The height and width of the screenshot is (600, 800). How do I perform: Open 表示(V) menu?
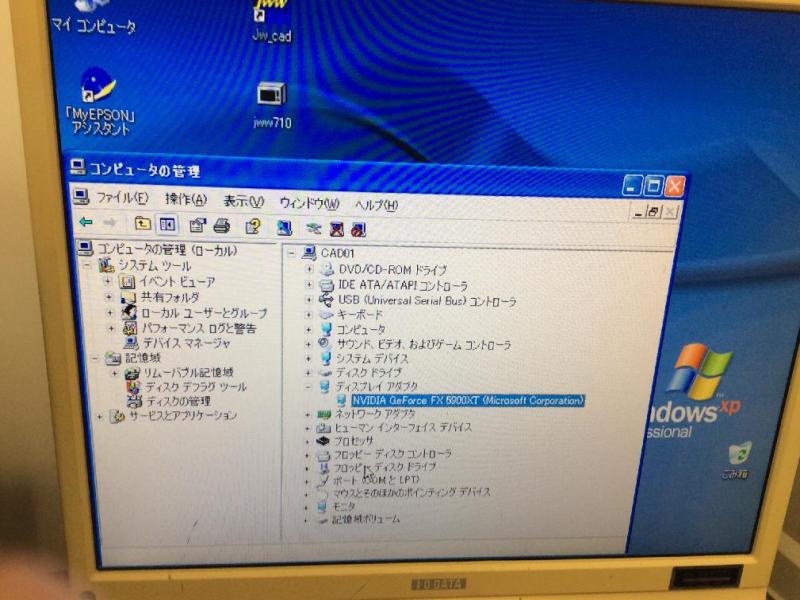[x=244, y=202]
